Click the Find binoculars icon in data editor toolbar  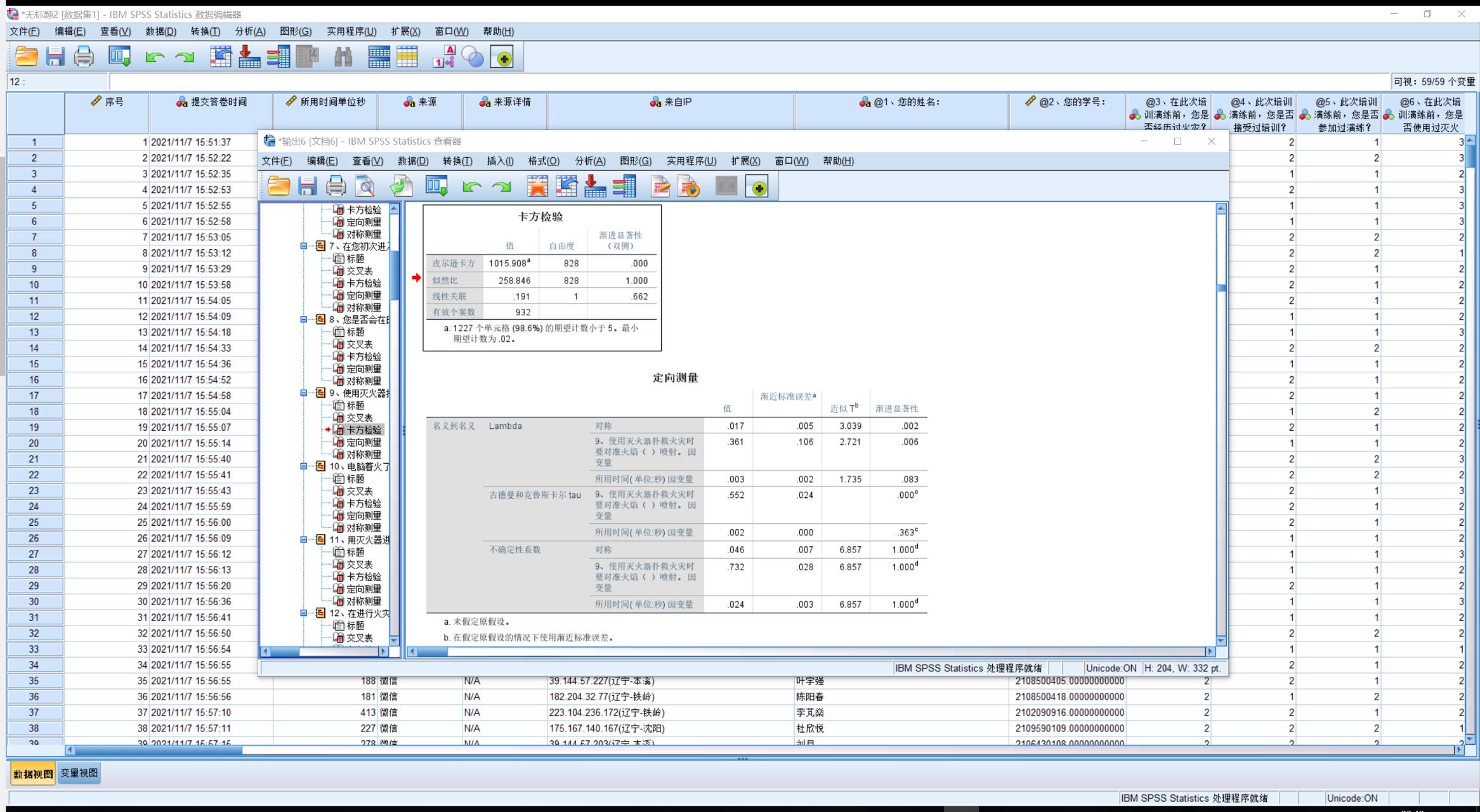343,58
